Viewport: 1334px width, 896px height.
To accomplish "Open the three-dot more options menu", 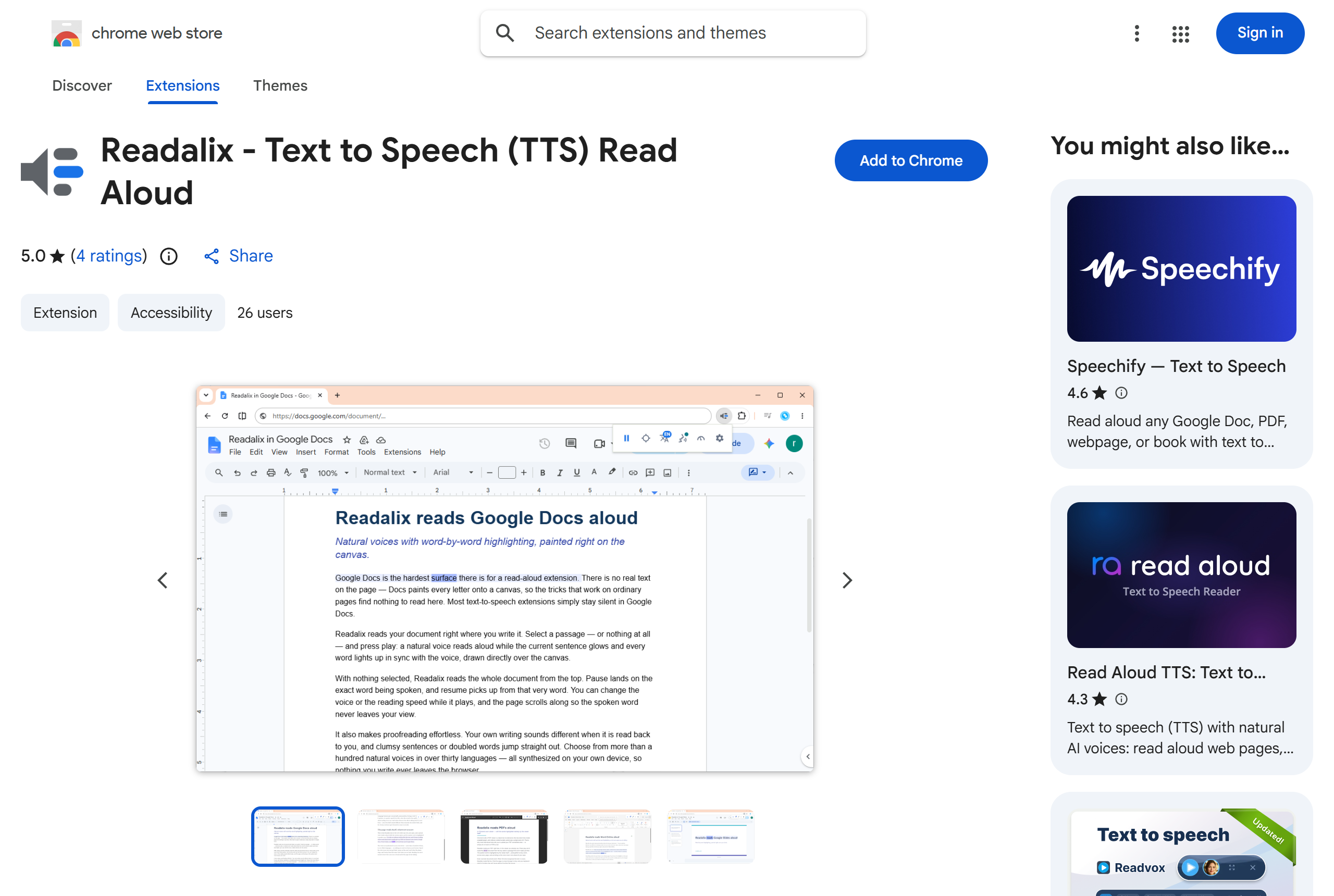I will 1136,33.
